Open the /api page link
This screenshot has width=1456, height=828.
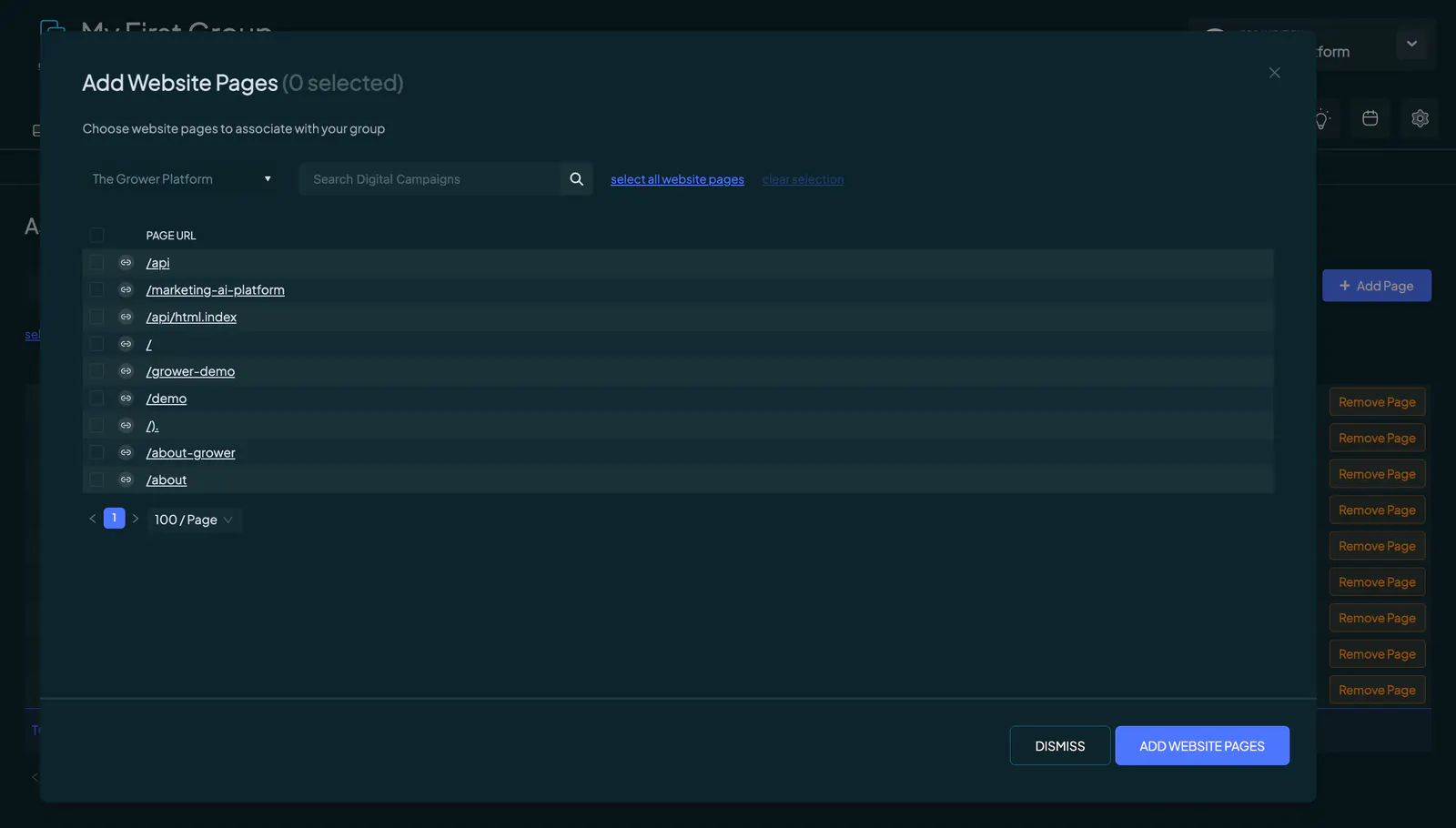coord(158,263)
